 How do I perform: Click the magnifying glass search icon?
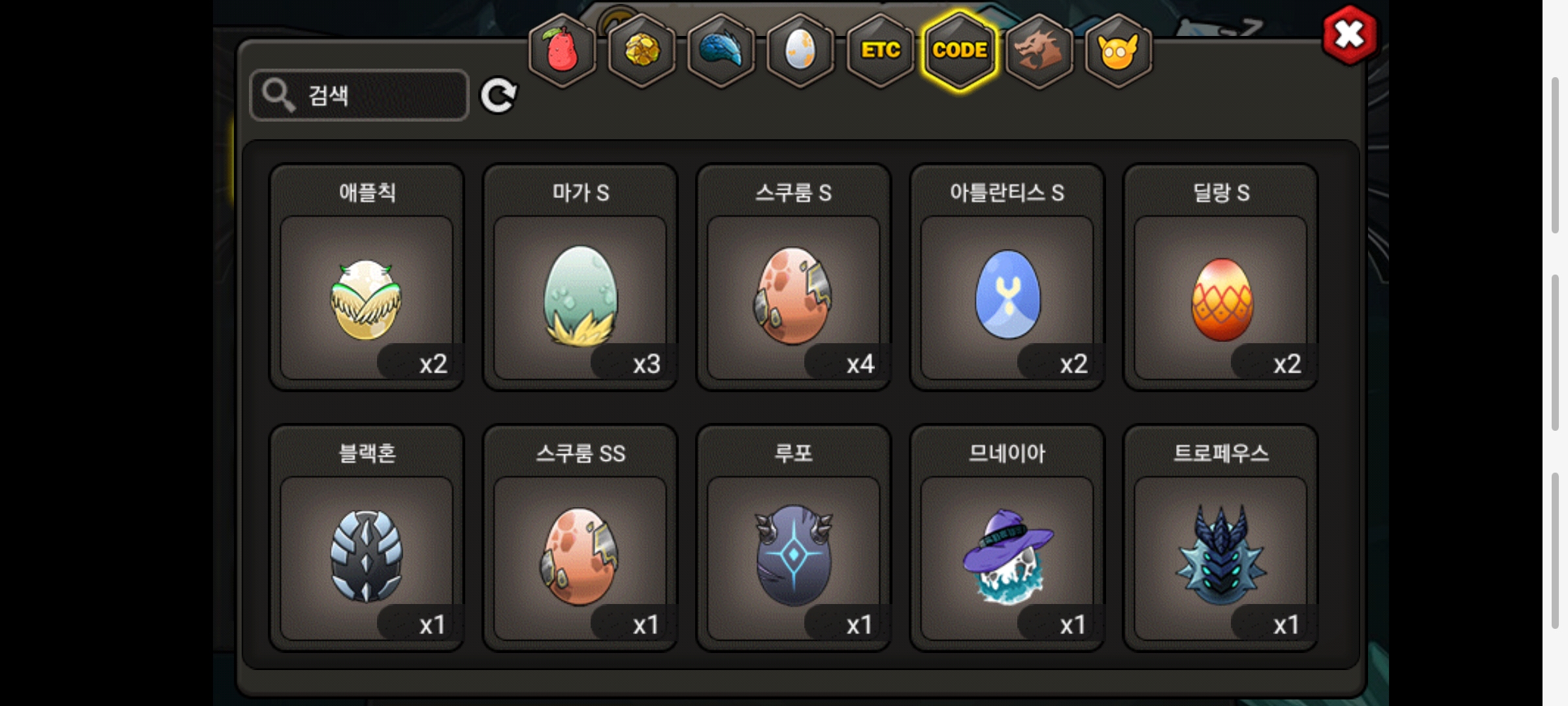[279, 95]
